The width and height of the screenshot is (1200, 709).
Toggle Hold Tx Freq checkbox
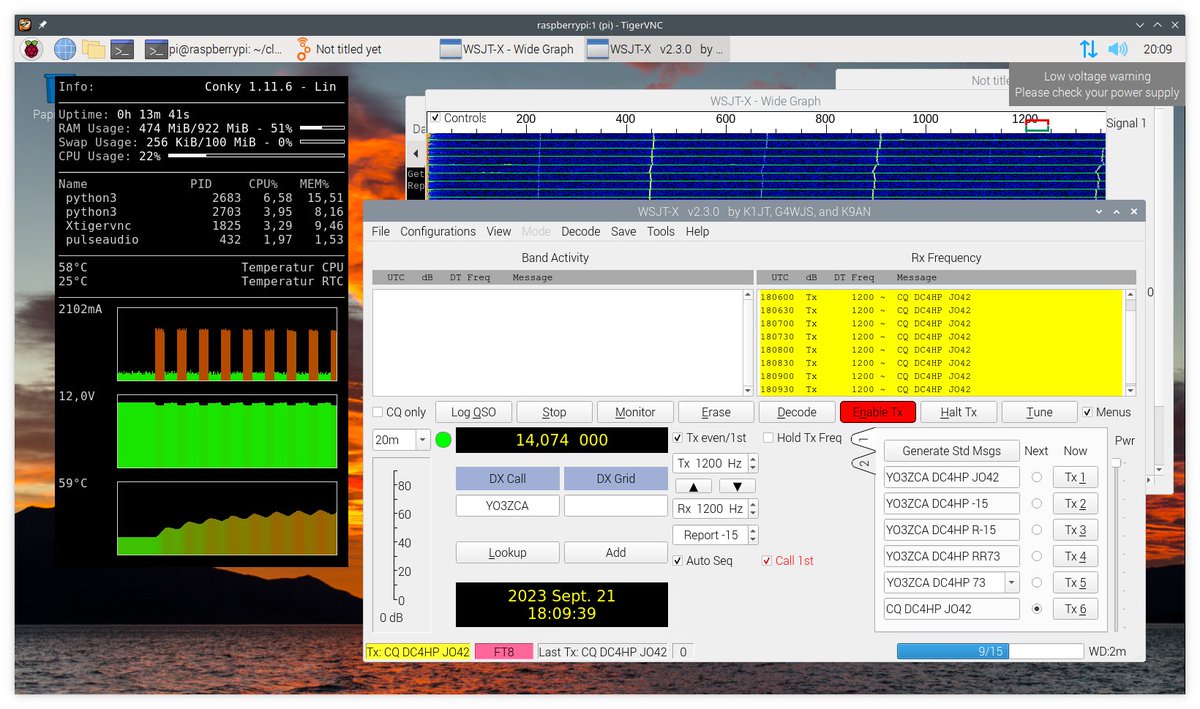point(768,438)
